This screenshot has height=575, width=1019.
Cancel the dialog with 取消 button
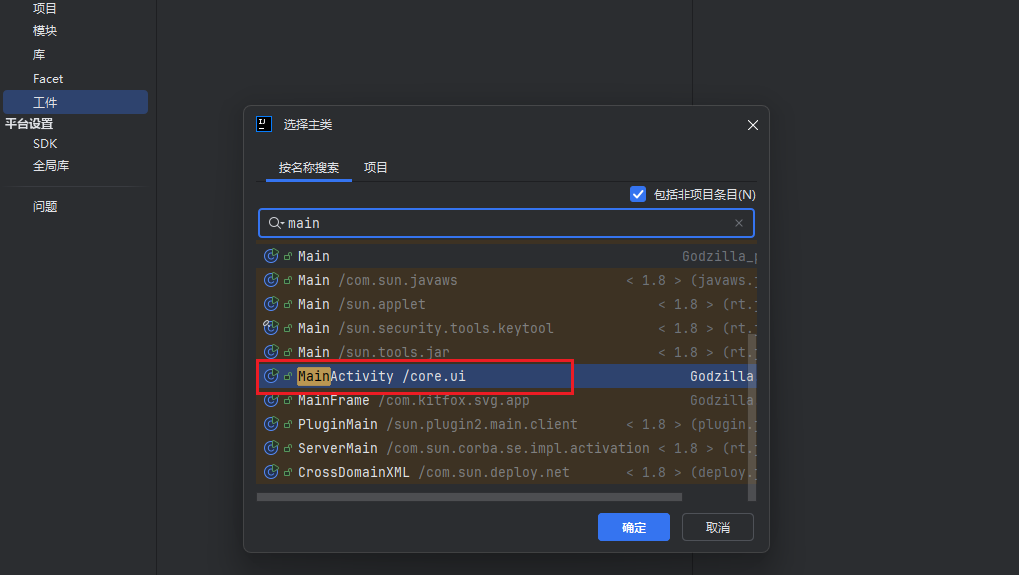[717, 527]
